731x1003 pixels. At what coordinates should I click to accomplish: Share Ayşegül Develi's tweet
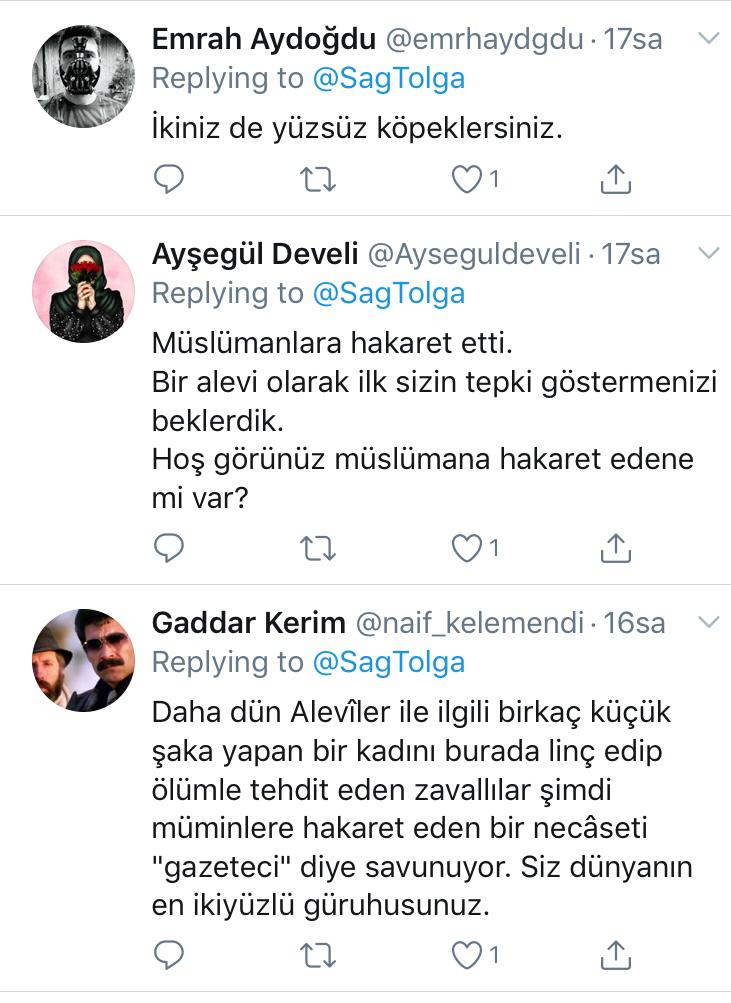tap(615, 547)
